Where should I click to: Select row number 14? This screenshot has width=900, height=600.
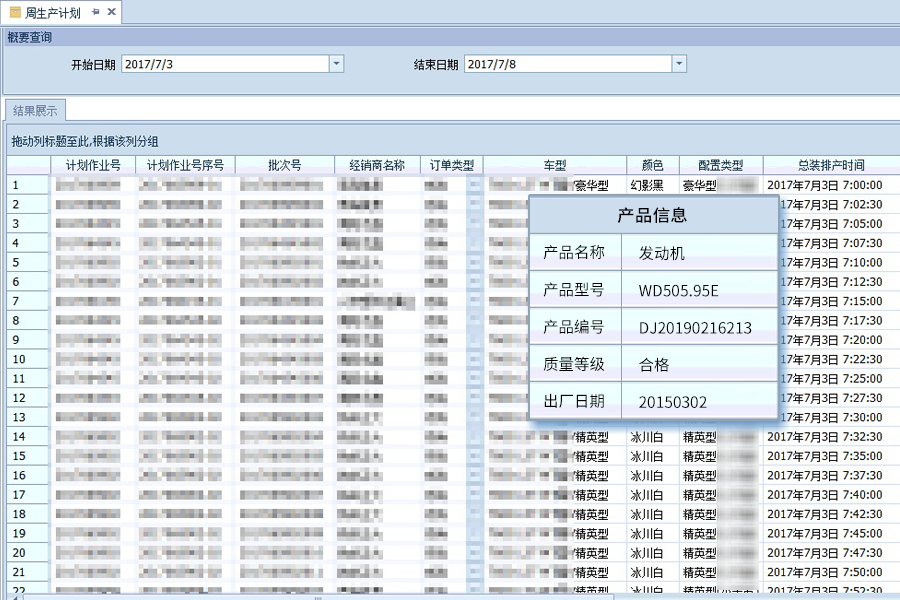(28, 436)
